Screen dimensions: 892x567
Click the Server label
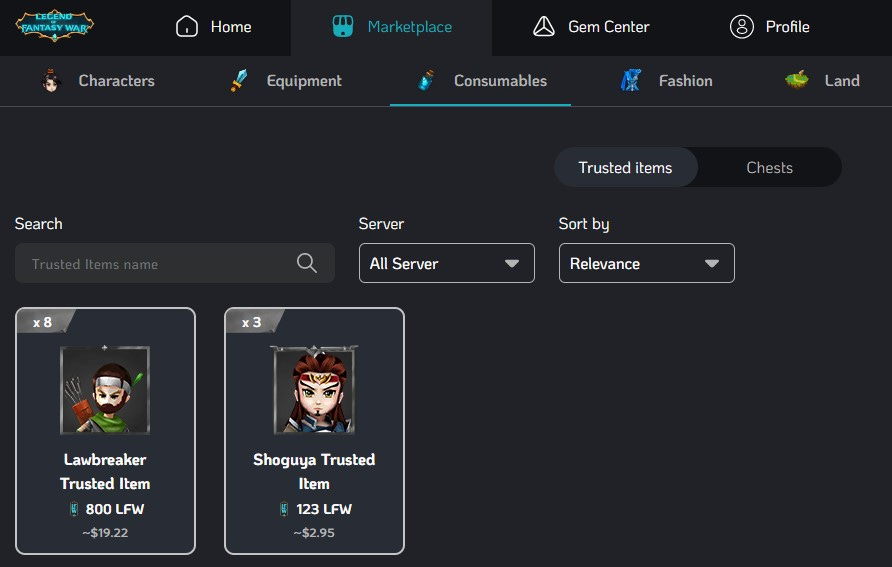point(381,224)
